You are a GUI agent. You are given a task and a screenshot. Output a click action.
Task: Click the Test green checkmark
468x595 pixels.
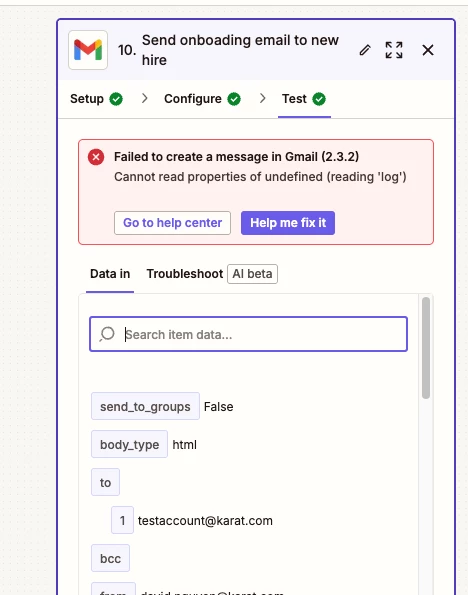319,99
